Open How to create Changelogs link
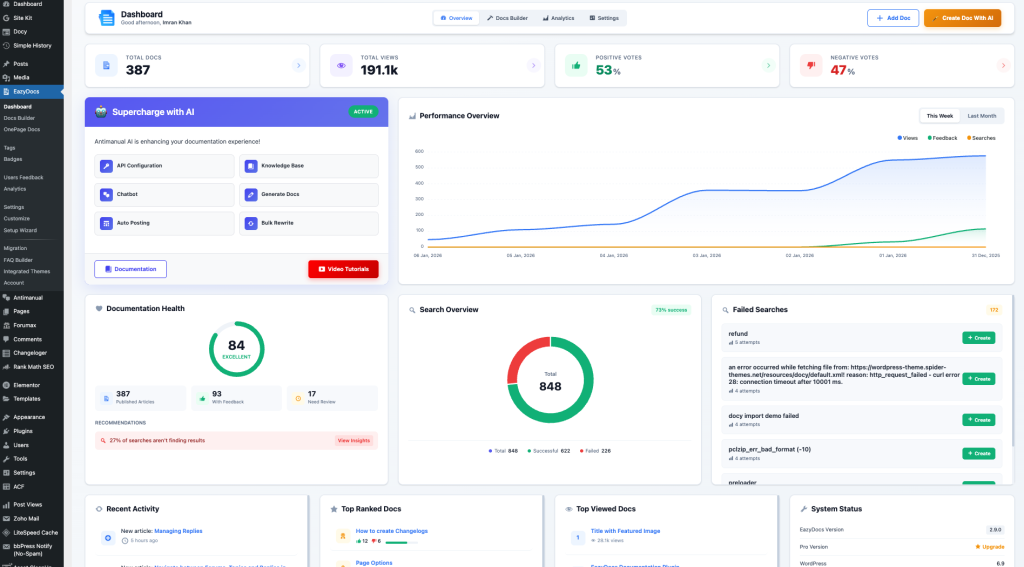The height and width of the screenshot is (567, 1024). [392, 531]
